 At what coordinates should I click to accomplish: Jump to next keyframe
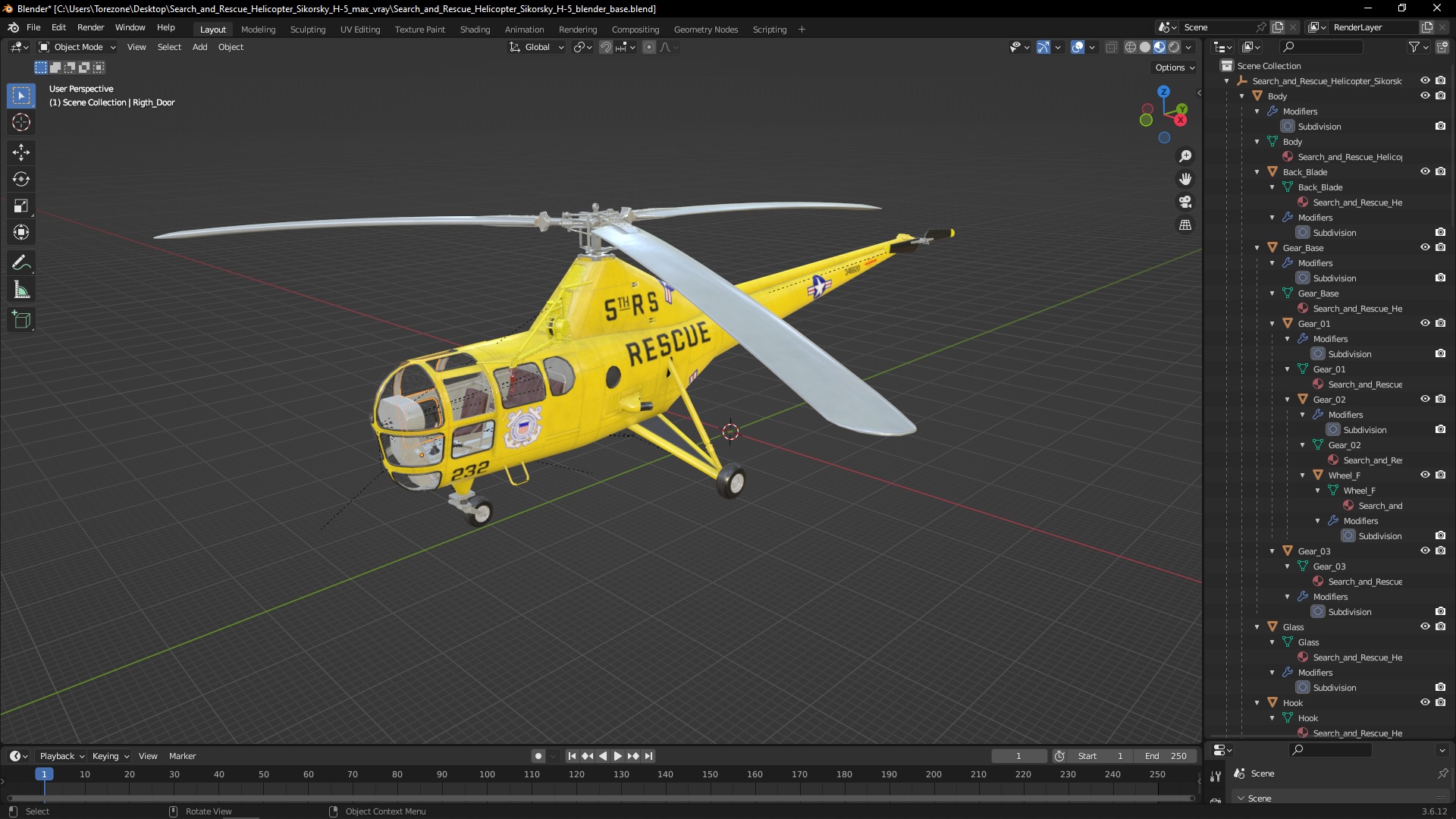(x=633, y=756)
